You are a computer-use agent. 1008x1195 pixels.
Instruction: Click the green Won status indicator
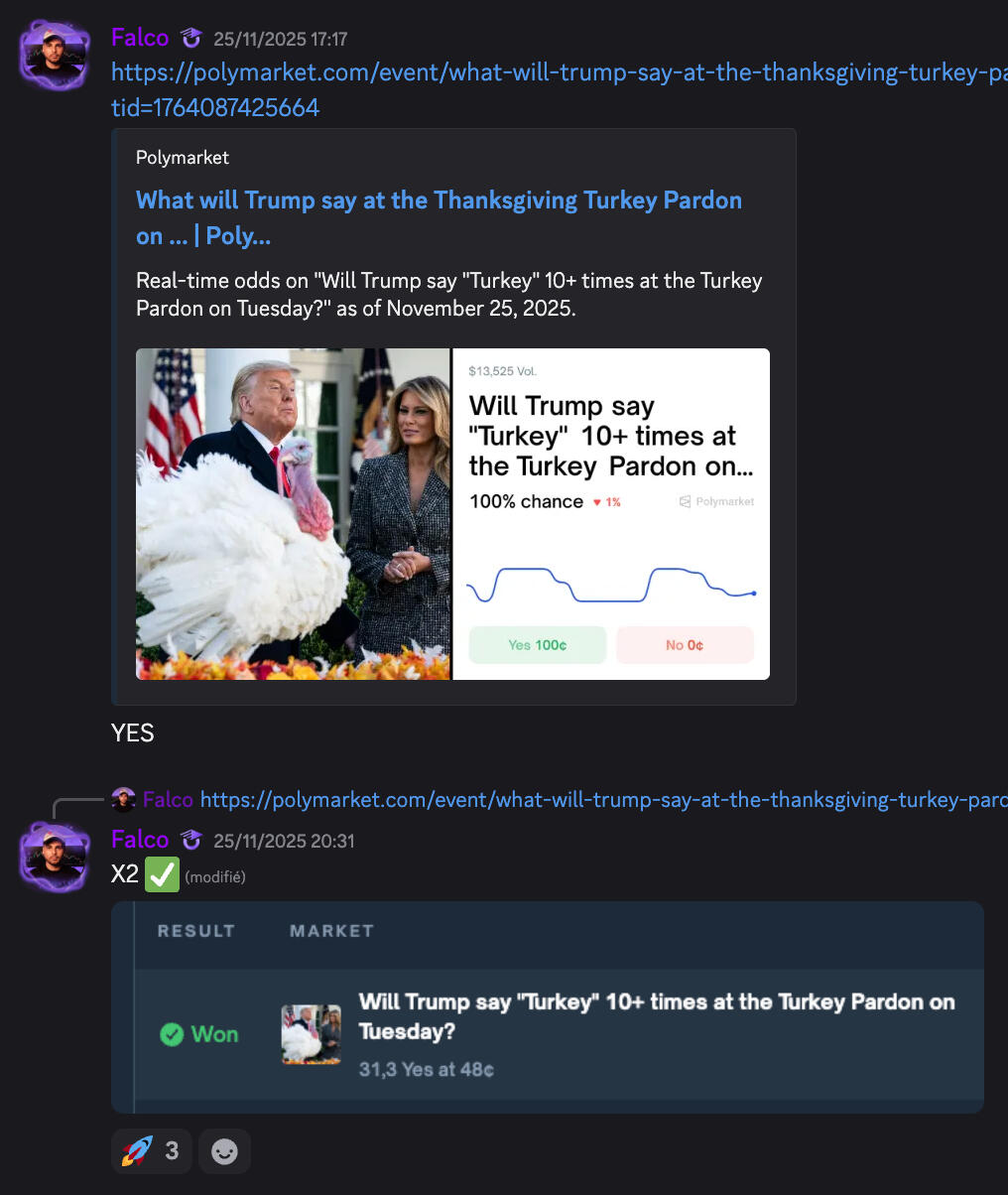click(199, 1034)
